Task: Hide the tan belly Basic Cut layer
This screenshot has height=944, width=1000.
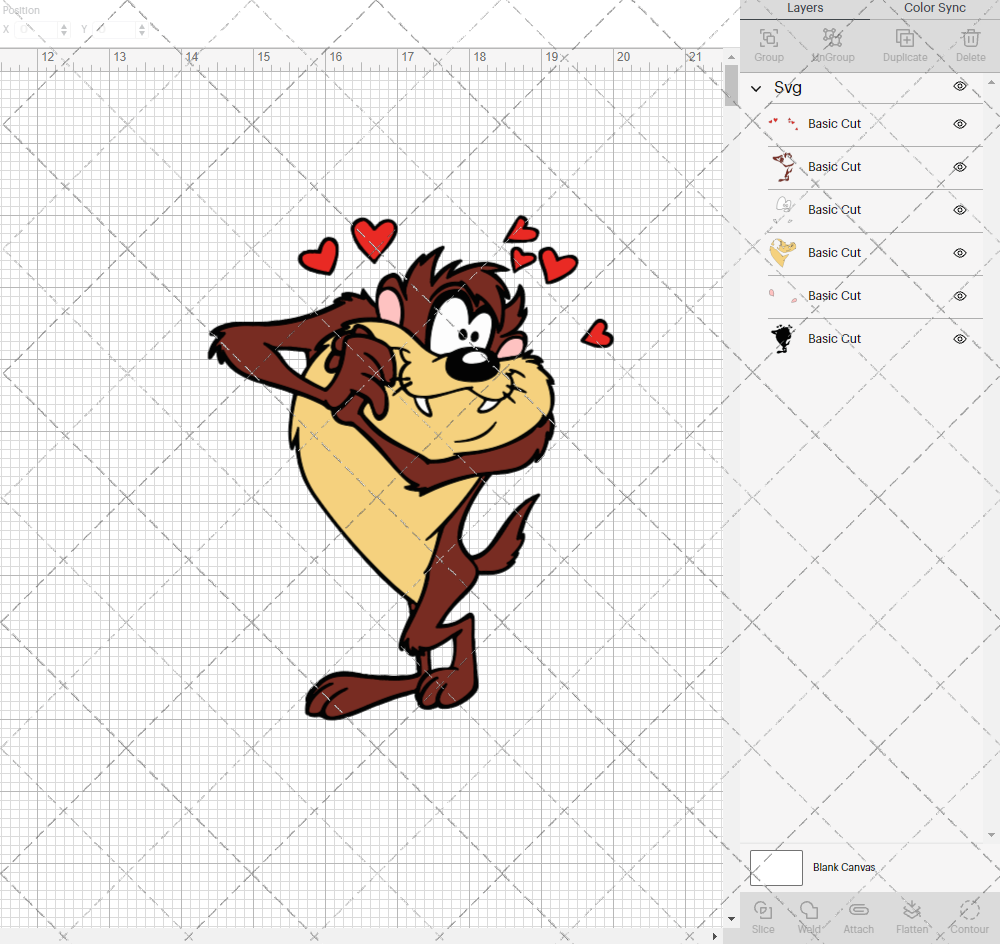Action: point(960,253)
